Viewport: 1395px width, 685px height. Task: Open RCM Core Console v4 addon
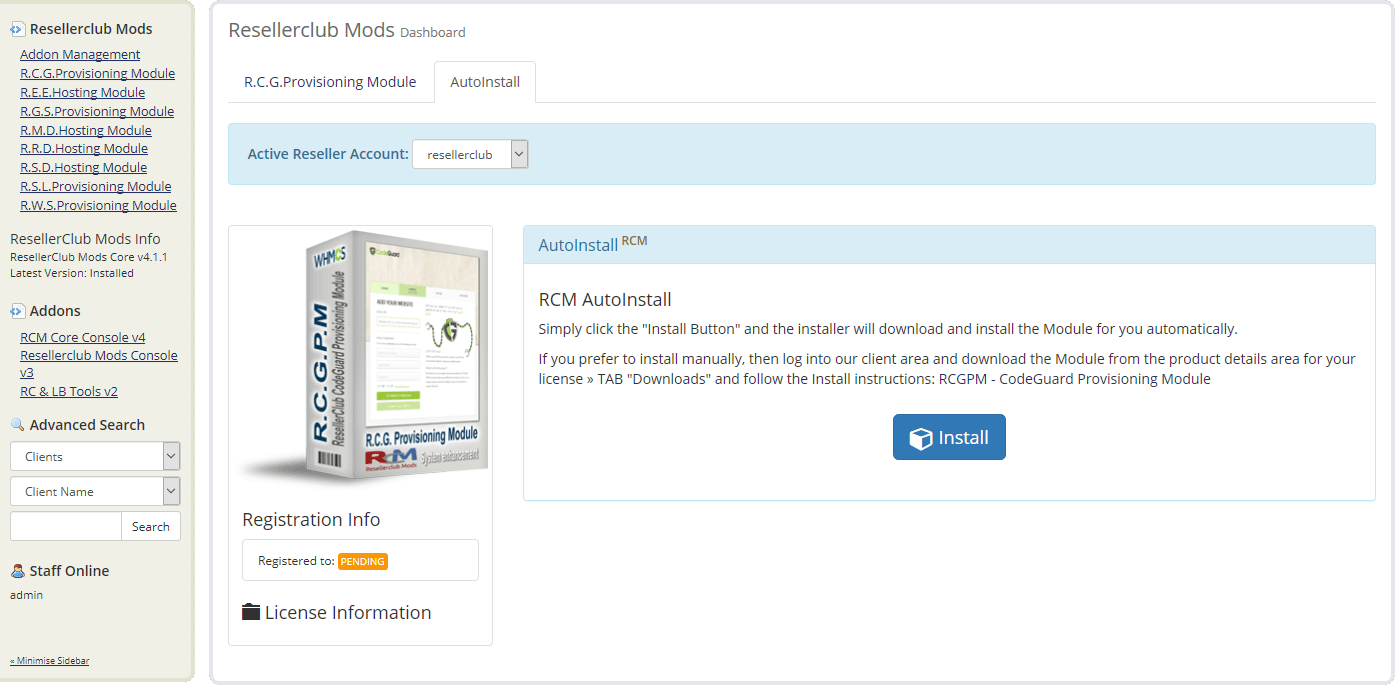82,337
